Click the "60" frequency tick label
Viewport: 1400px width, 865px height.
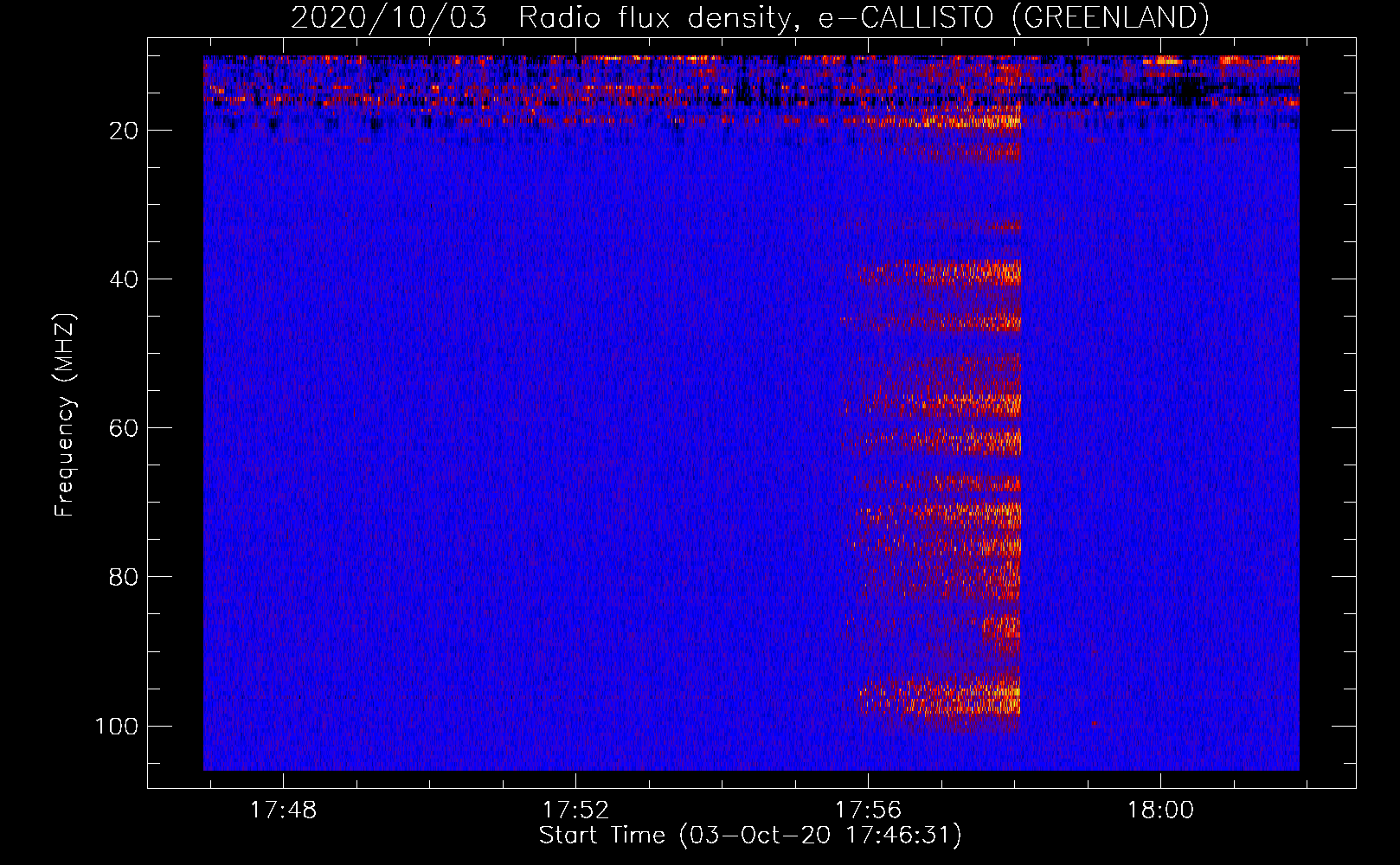tap(125, 428)
